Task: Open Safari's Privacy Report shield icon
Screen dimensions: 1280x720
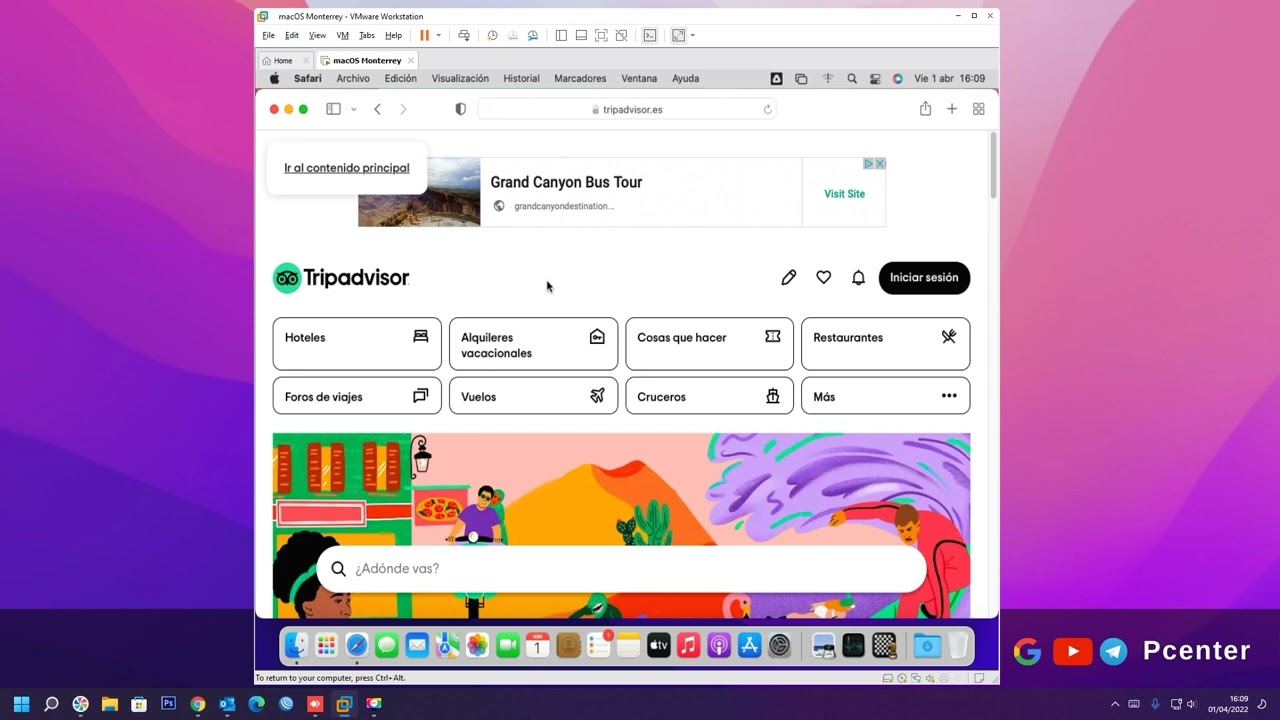Action: (460, 108)
